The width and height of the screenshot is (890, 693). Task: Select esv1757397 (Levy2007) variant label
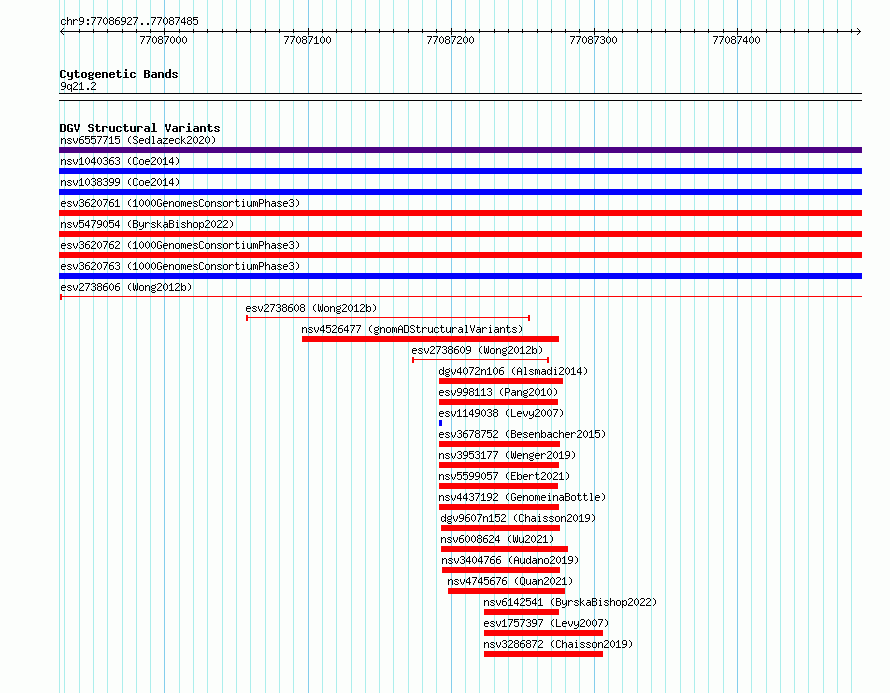(546, 623)
